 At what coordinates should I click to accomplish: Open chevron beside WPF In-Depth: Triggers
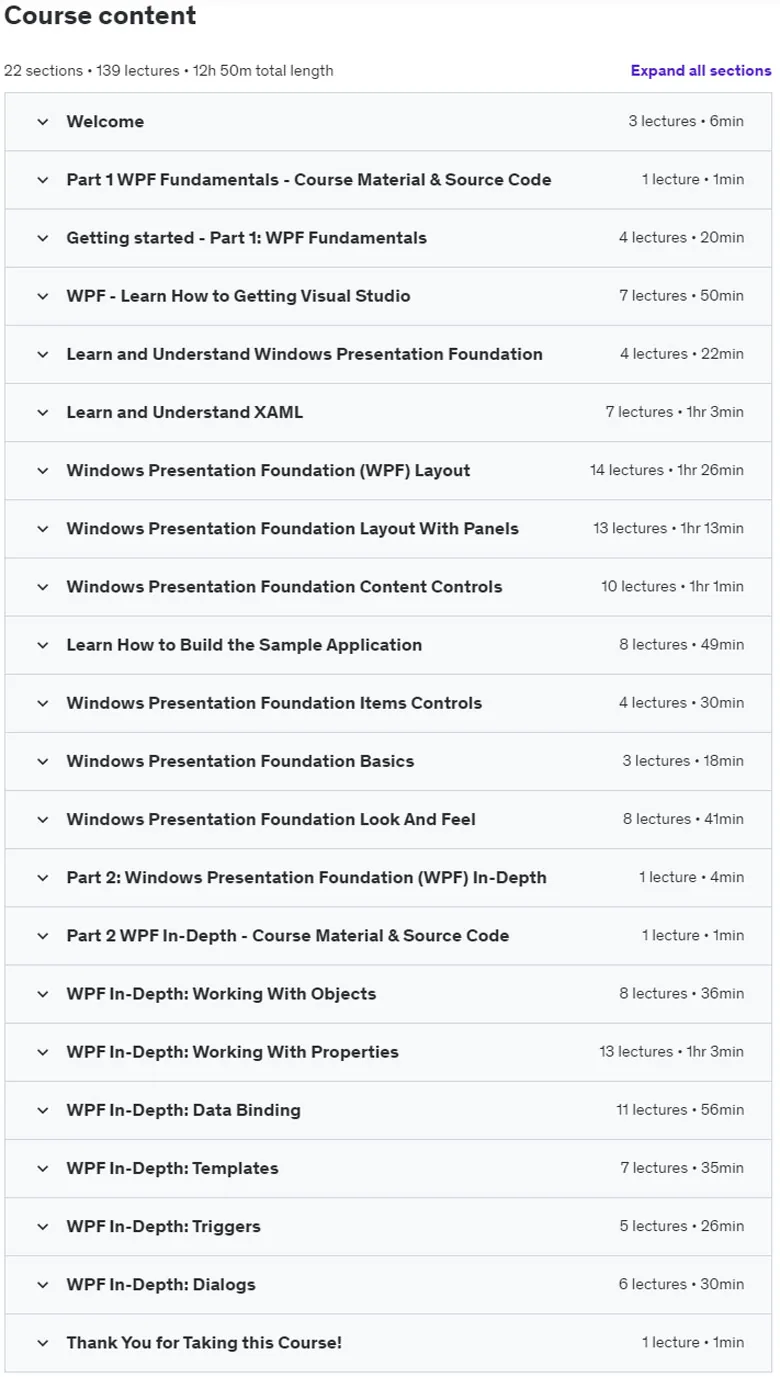click(x=42, y=1227)
